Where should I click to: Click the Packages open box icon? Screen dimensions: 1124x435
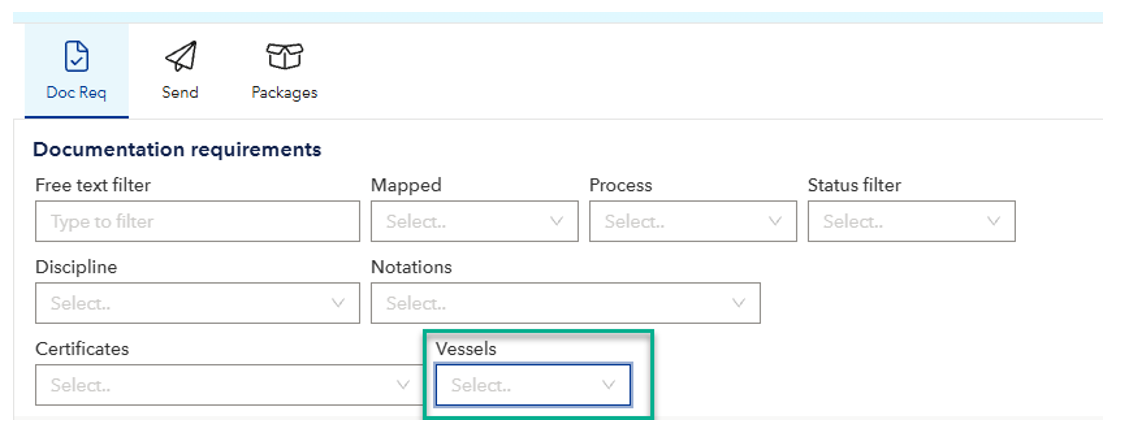click(x=284, y=56)
